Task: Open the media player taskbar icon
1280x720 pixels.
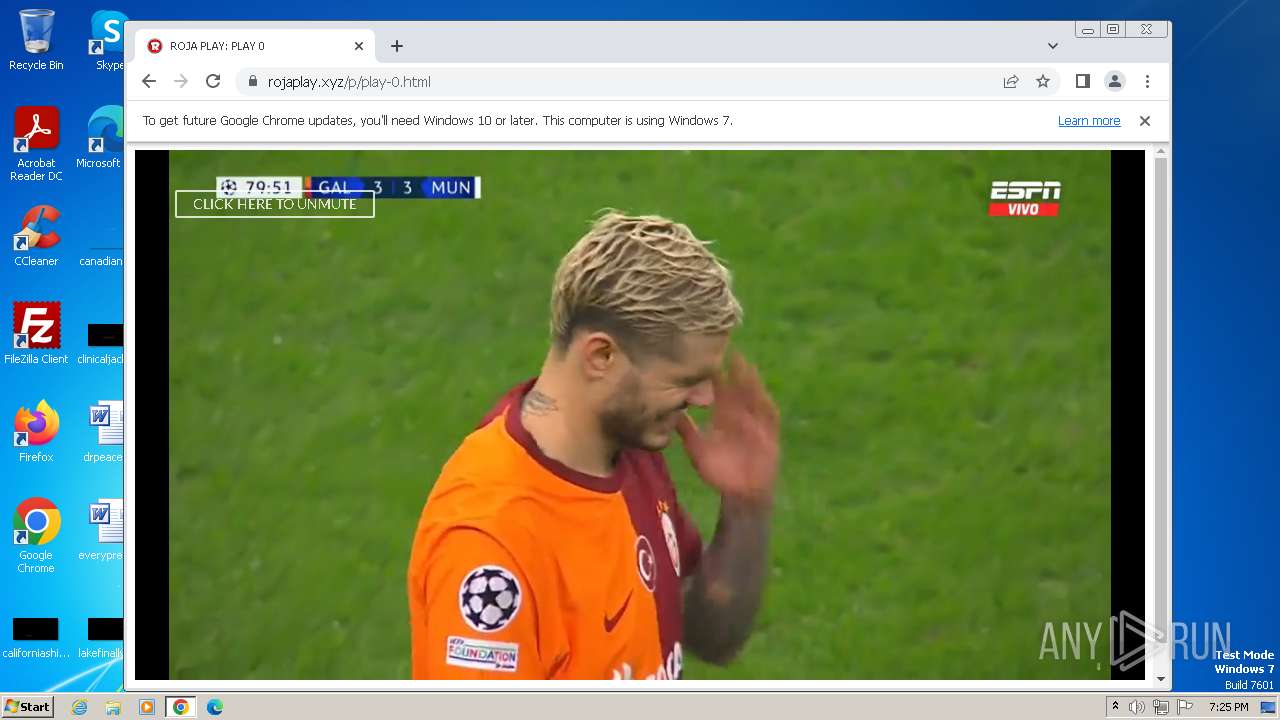Action: point(146,707)
